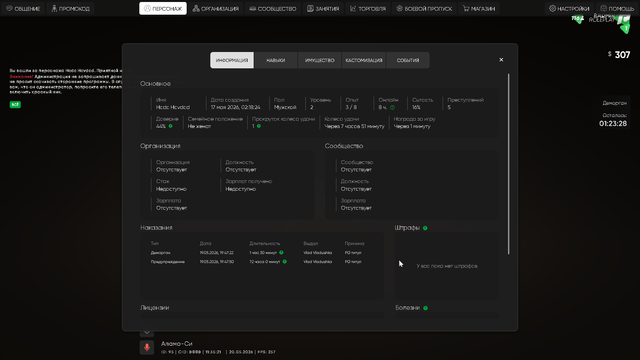Open the Торговля menu
This screenshot has width=640, height=360.
coord(368,9)
